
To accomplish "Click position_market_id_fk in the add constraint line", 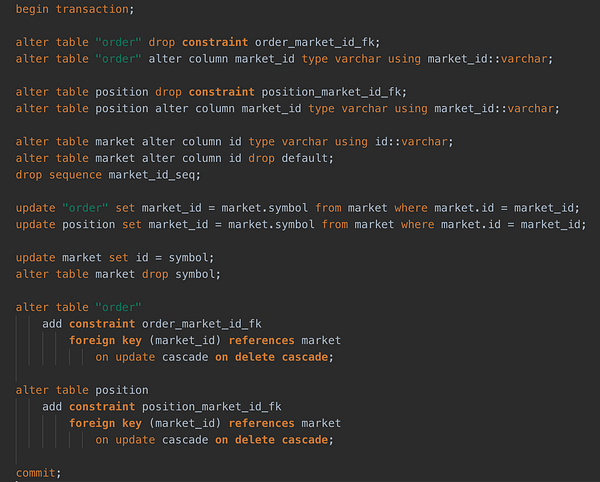I will [x=212, y=407].
